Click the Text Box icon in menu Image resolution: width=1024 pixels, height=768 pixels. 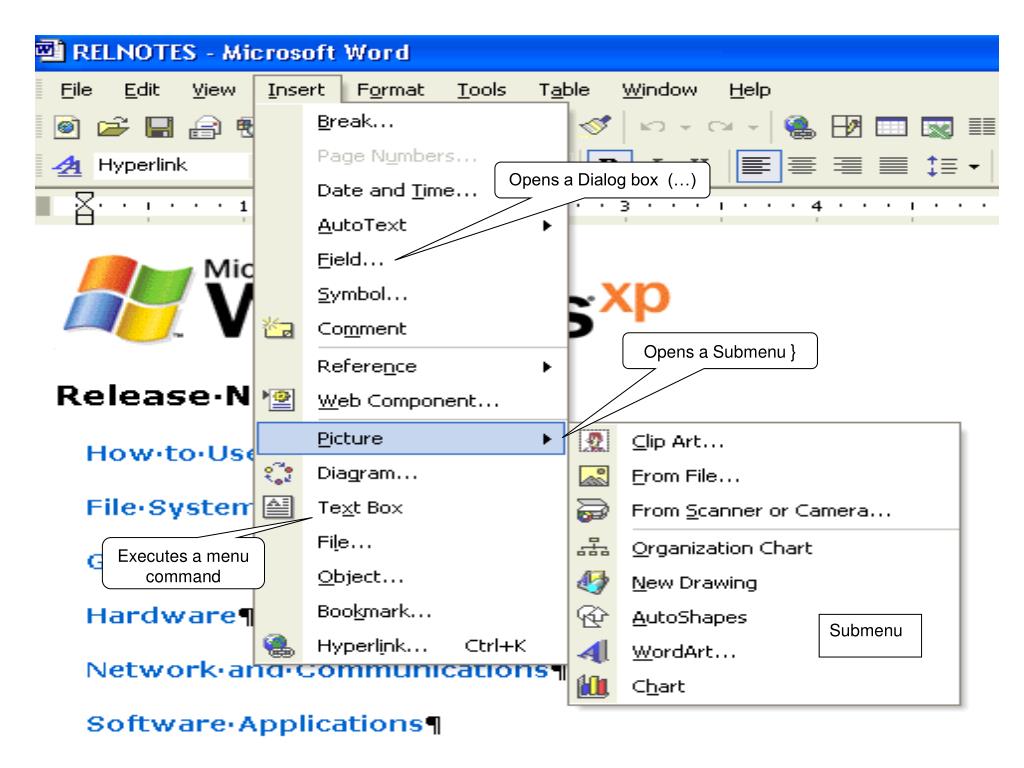[278, 507]
